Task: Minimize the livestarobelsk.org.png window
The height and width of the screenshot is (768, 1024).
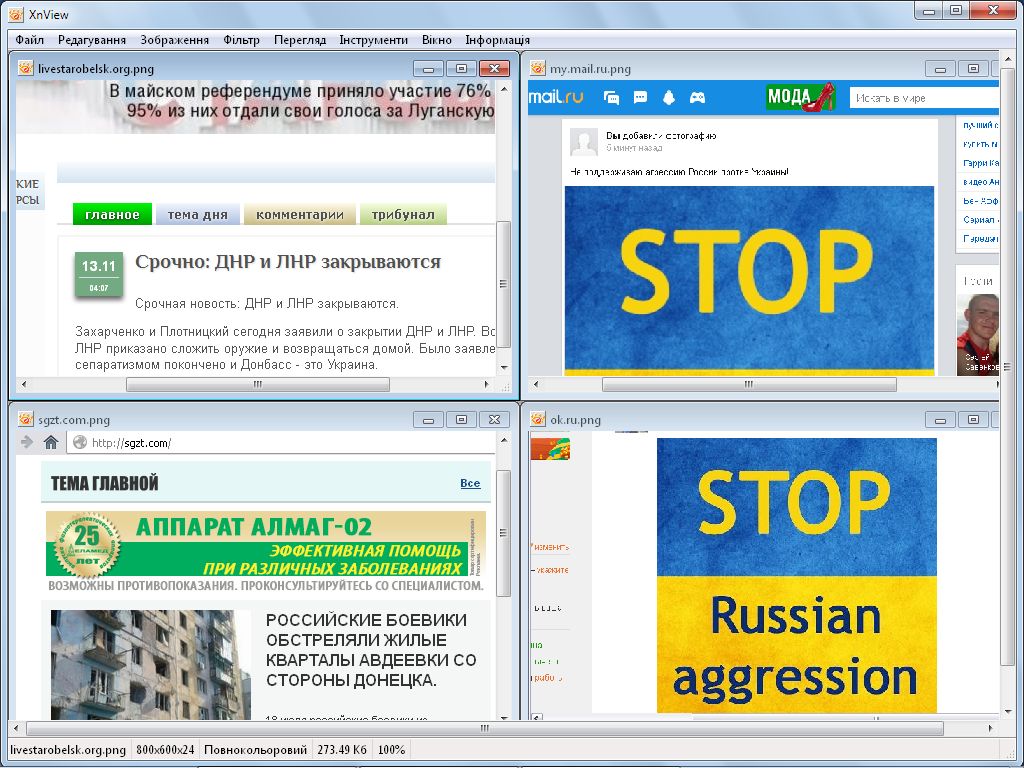Action: click(428, 69)
